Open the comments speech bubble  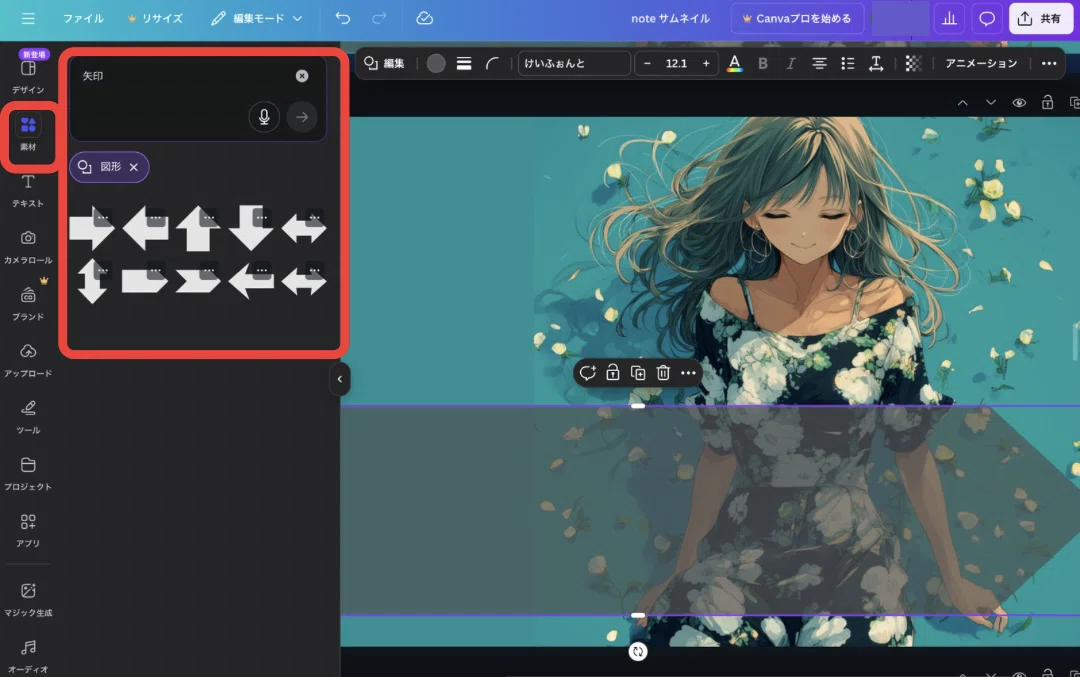coord(986,19)
